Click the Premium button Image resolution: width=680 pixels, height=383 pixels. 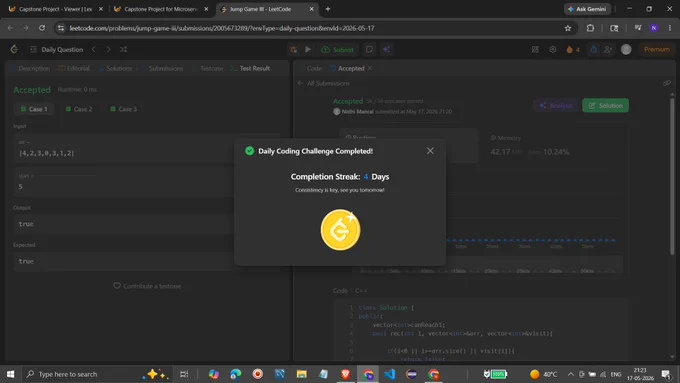pyautogui.click(x=657, y=49)
